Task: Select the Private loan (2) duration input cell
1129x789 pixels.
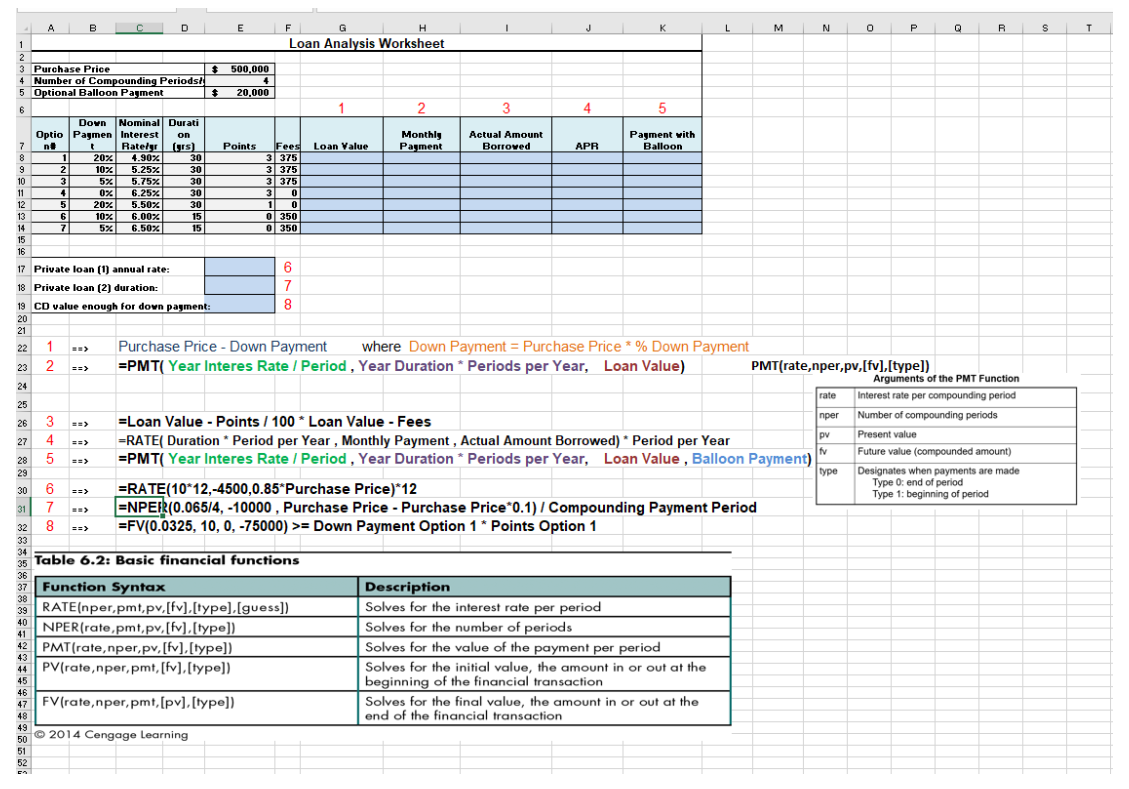Action: tap(240, 287)
